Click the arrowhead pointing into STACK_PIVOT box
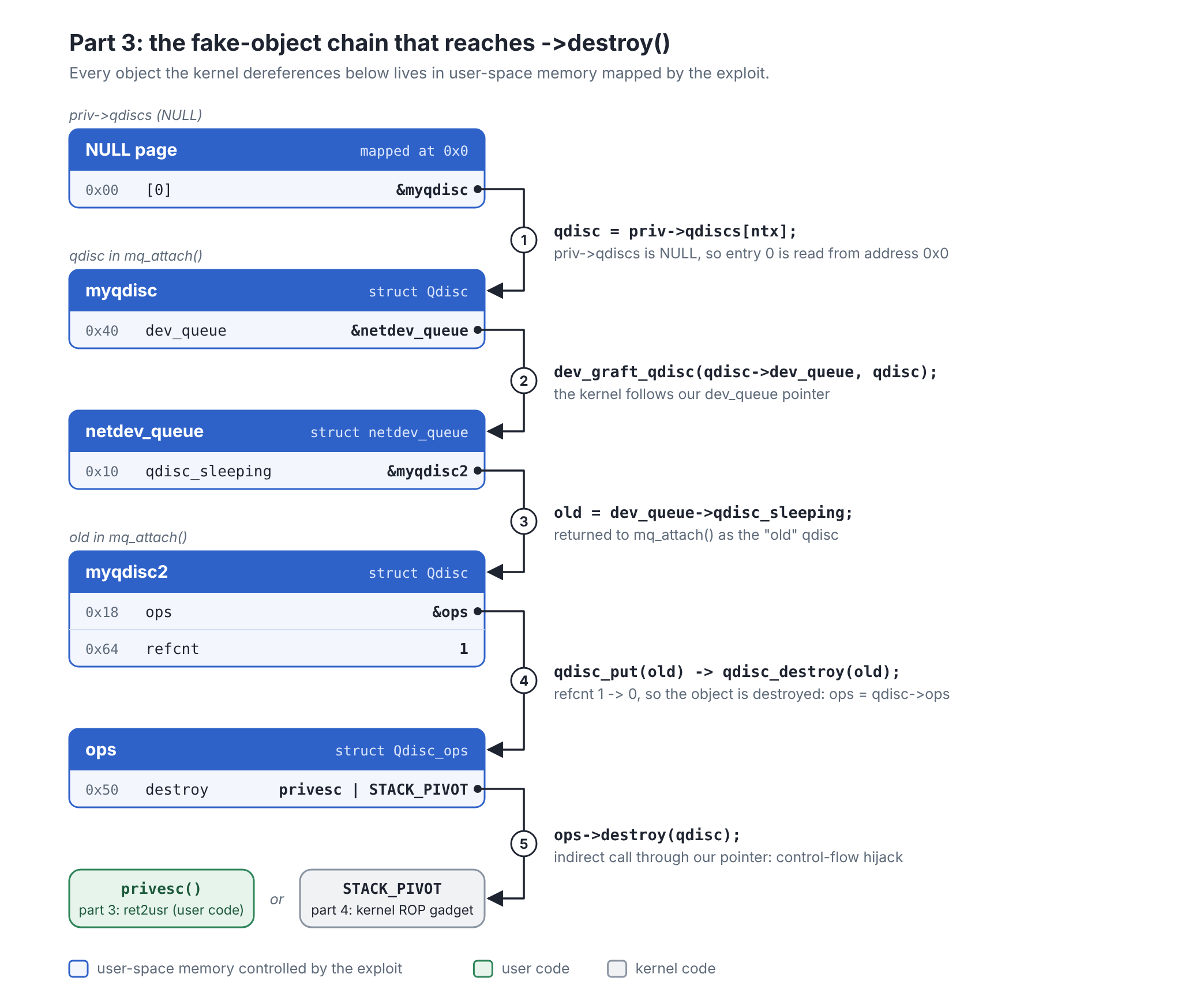This screenshot has width=1200, height=1008. (495, 898)
